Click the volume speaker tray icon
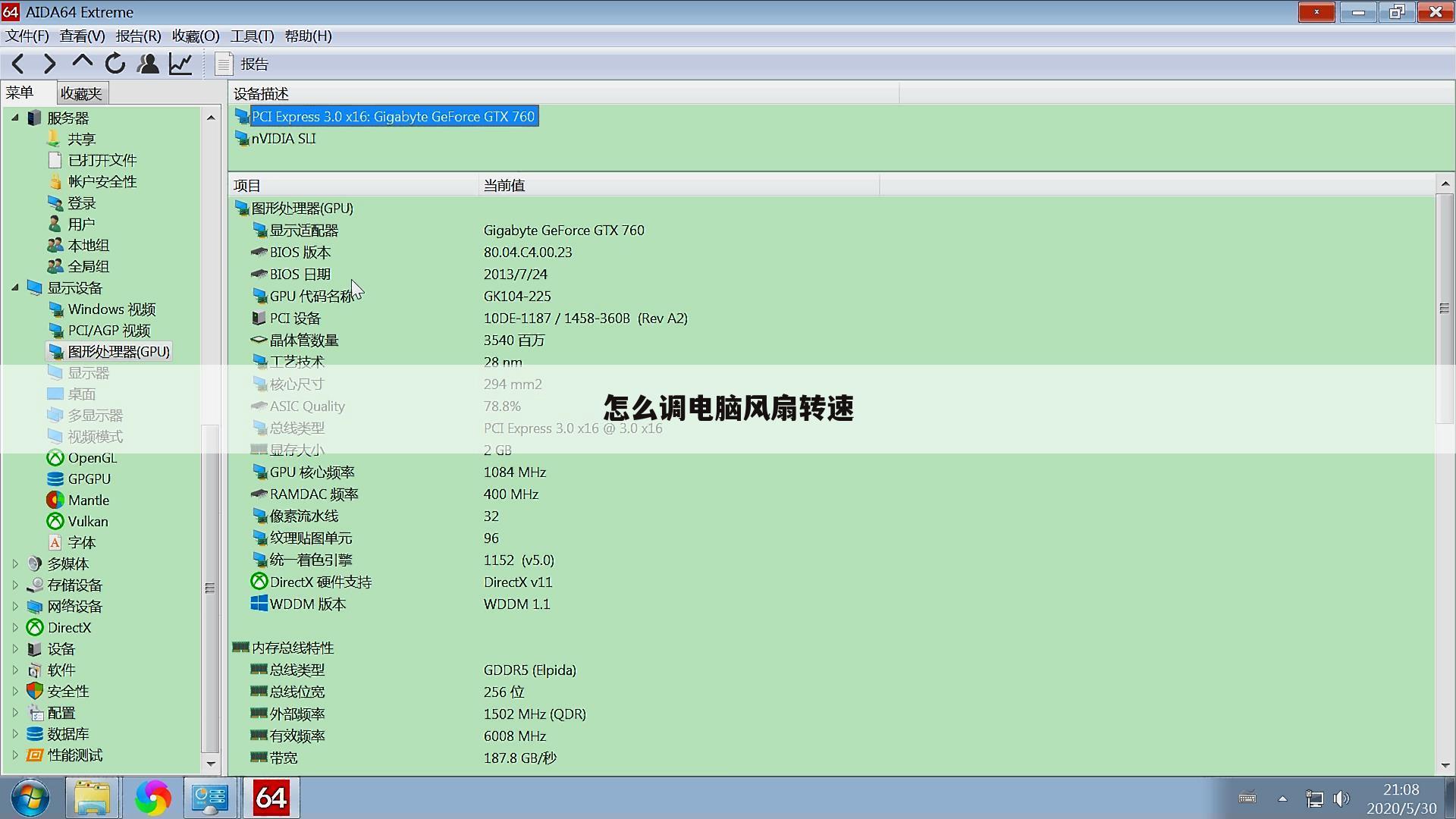This screenshot has width=1456, height=819. (x=1341, y=798)
